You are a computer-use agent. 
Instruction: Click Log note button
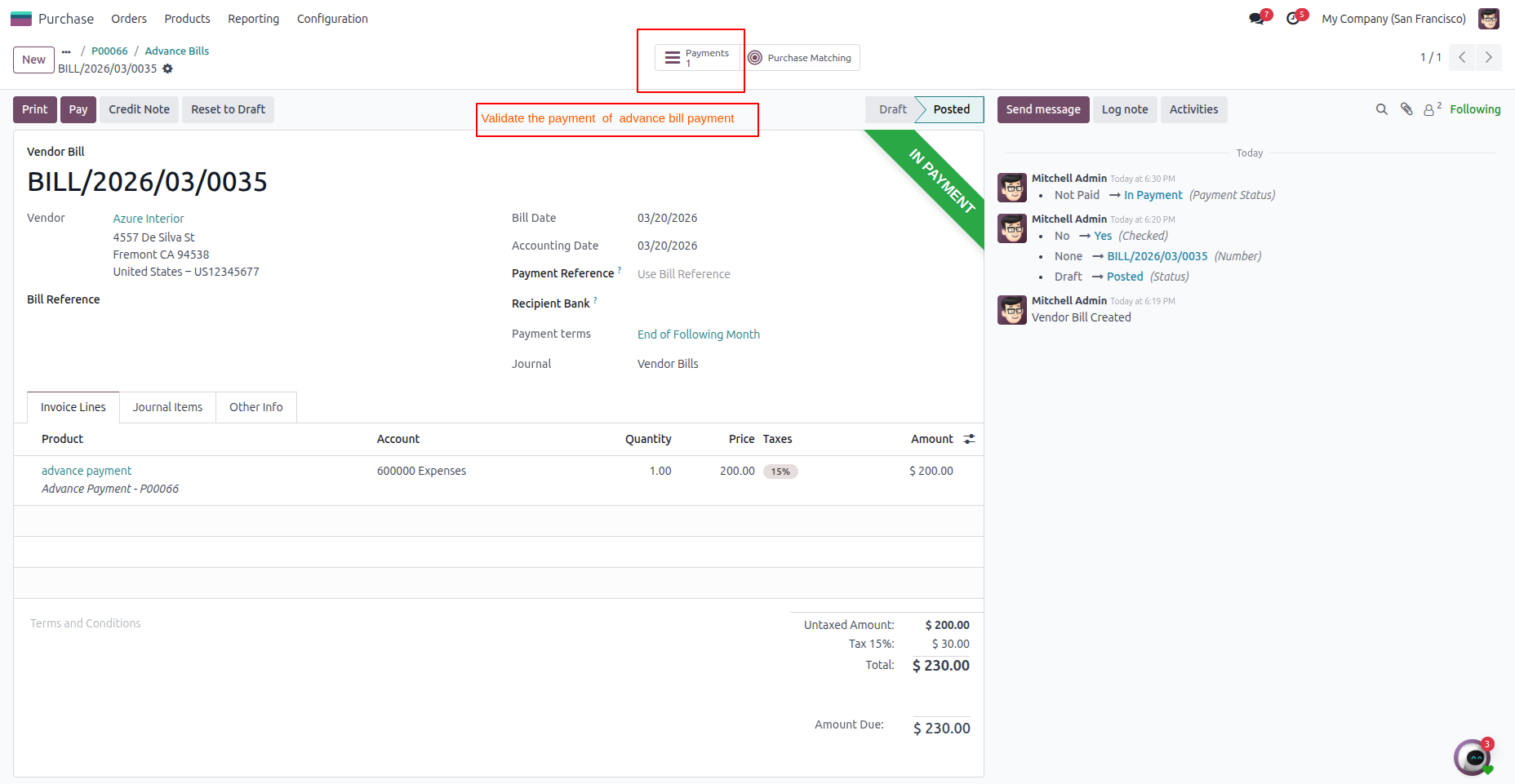click(1125, 109)
